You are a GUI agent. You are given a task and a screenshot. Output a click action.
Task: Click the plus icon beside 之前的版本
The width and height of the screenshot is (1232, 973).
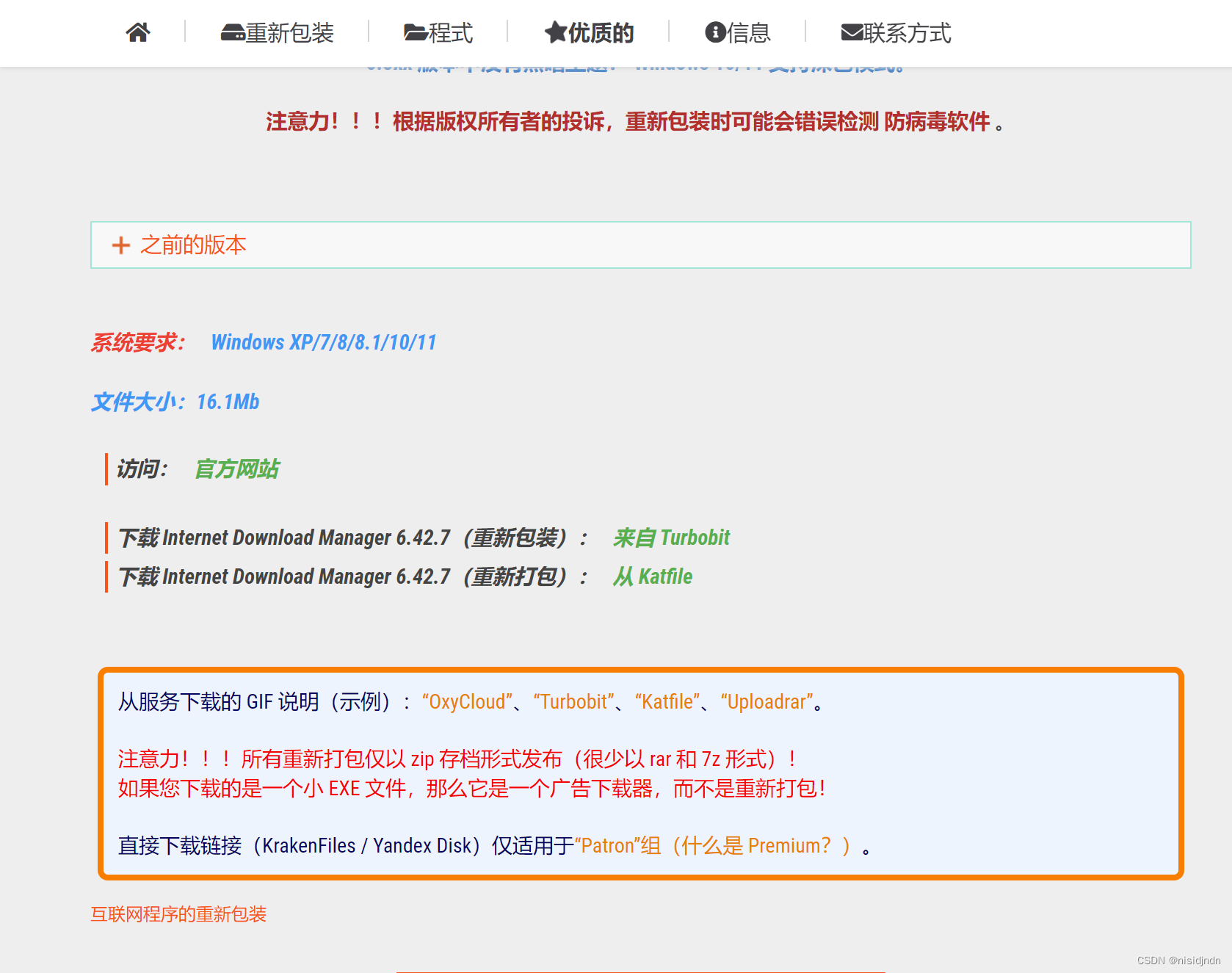[120, 245]
